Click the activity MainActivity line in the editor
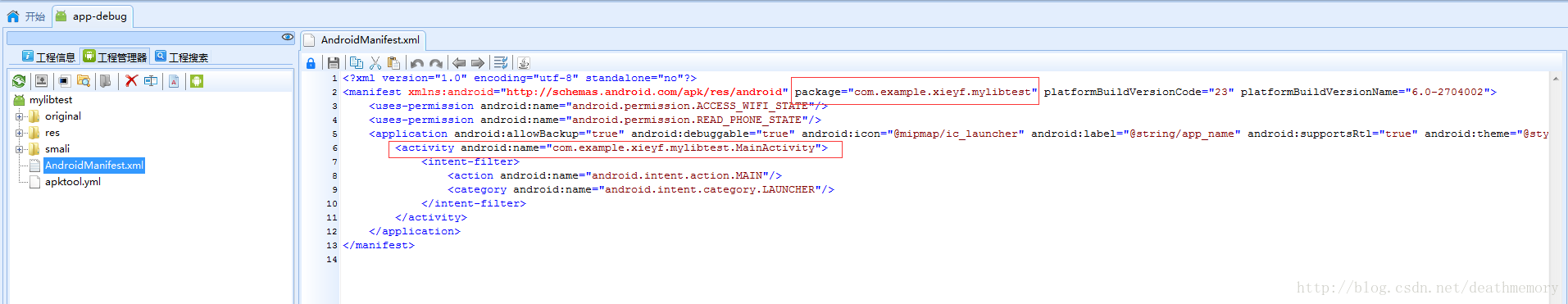Image resolution: width=1568 pixels, height=304 pixels. pos(611,147)
